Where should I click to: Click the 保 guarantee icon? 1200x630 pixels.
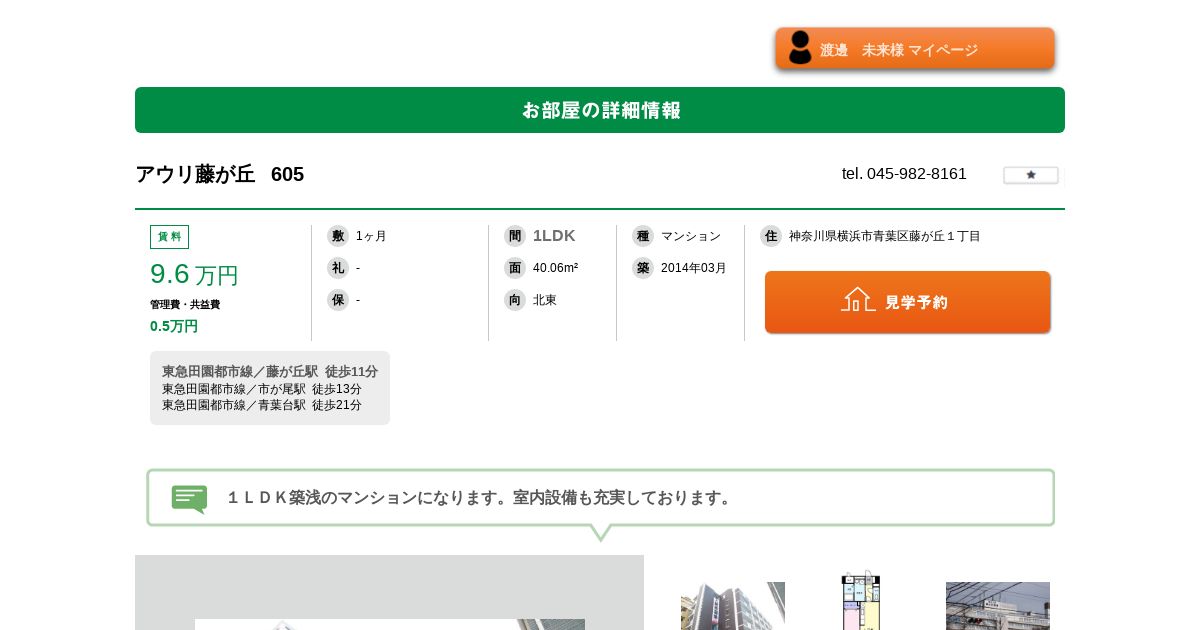click(x=338, y=300)
